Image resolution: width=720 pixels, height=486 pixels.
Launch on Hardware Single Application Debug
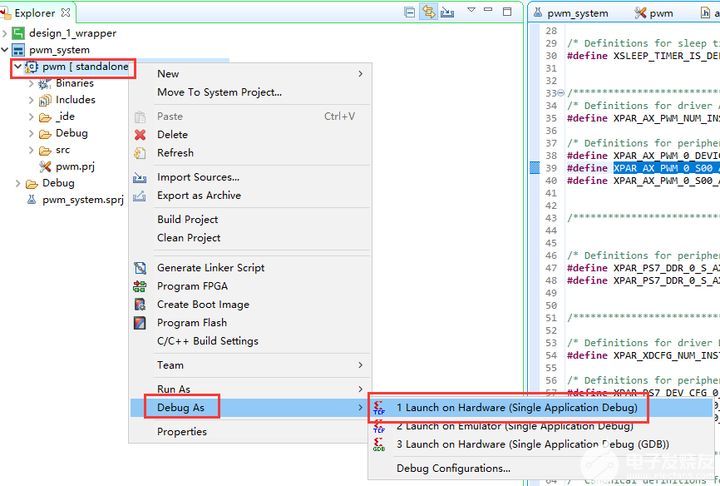click(x=542, y=407)
